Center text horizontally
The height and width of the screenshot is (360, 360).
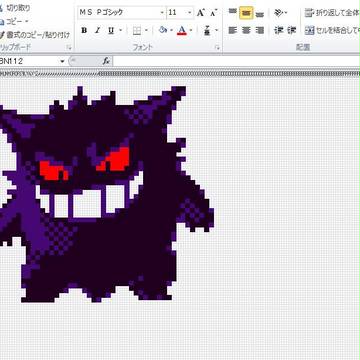point(246,30)
